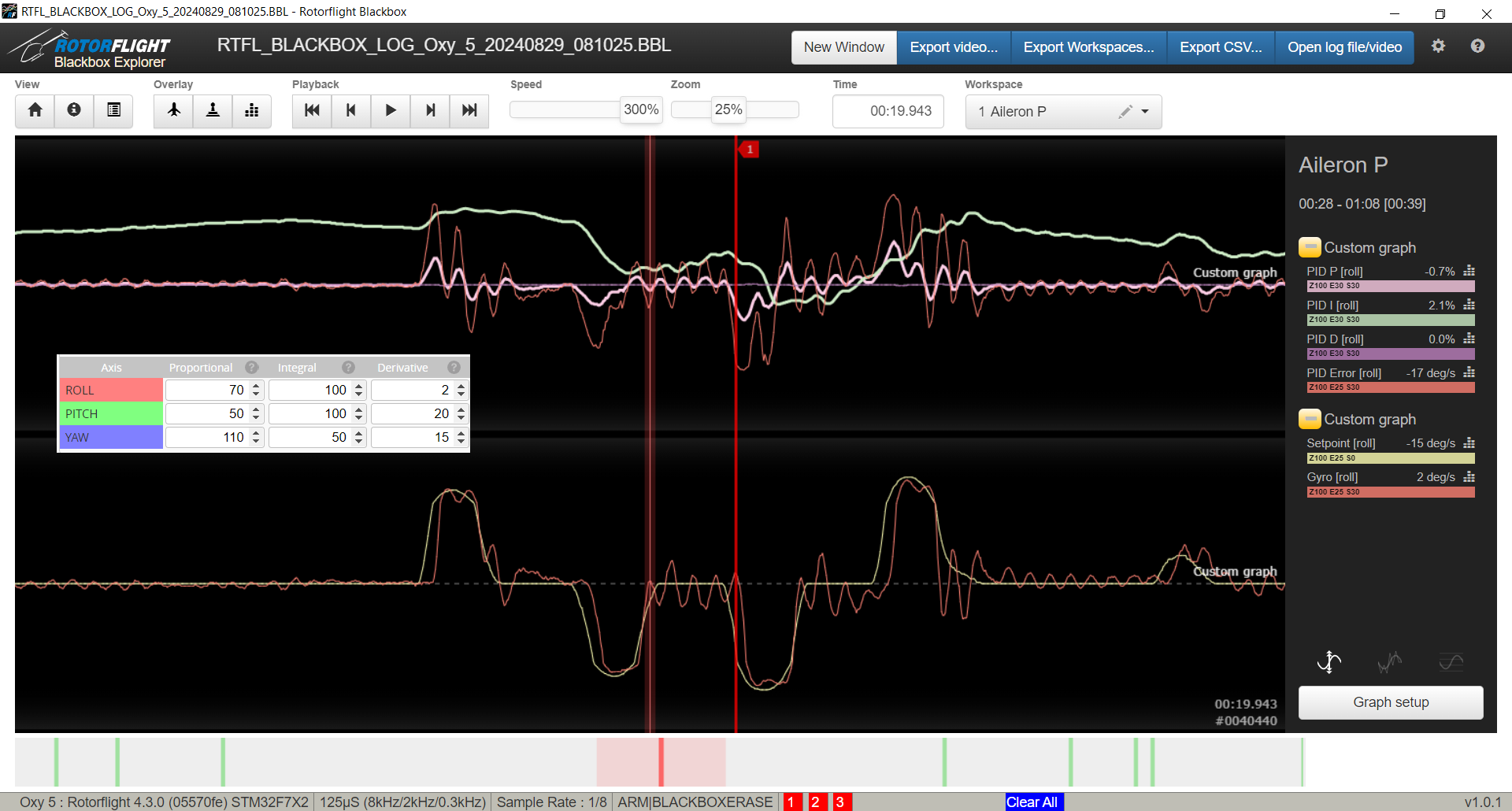
Task: Open settings gear icon
Action: tap(1438, 46)
